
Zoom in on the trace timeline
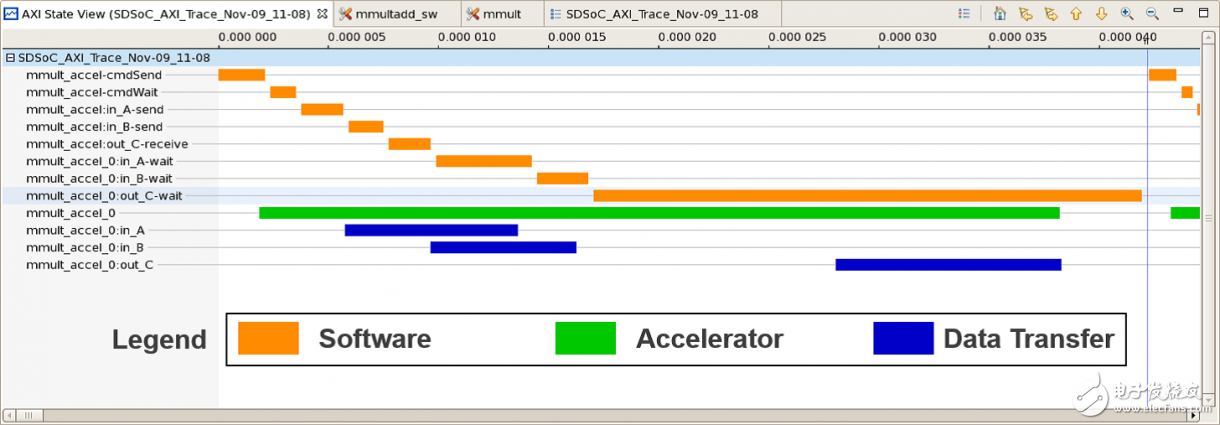pyautogui.click(x=1127, y=14)
